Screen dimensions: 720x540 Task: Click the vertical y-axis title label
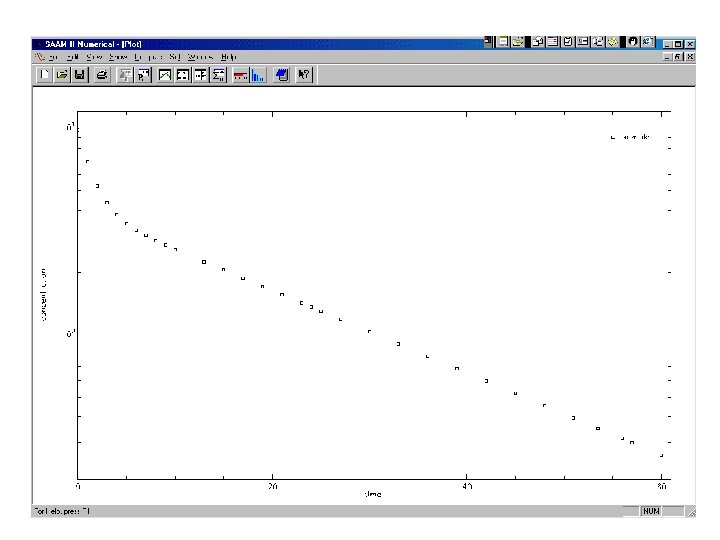coord(44,295)
